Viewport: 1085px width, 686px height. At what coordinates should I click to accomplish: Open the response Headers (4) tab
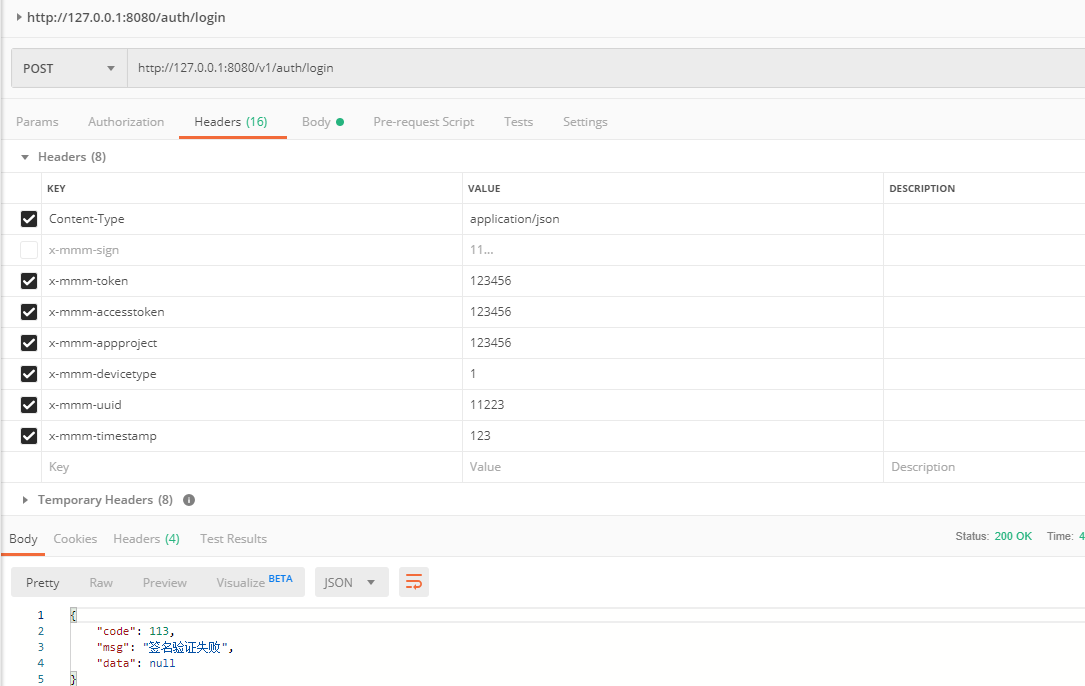point(146,539)
